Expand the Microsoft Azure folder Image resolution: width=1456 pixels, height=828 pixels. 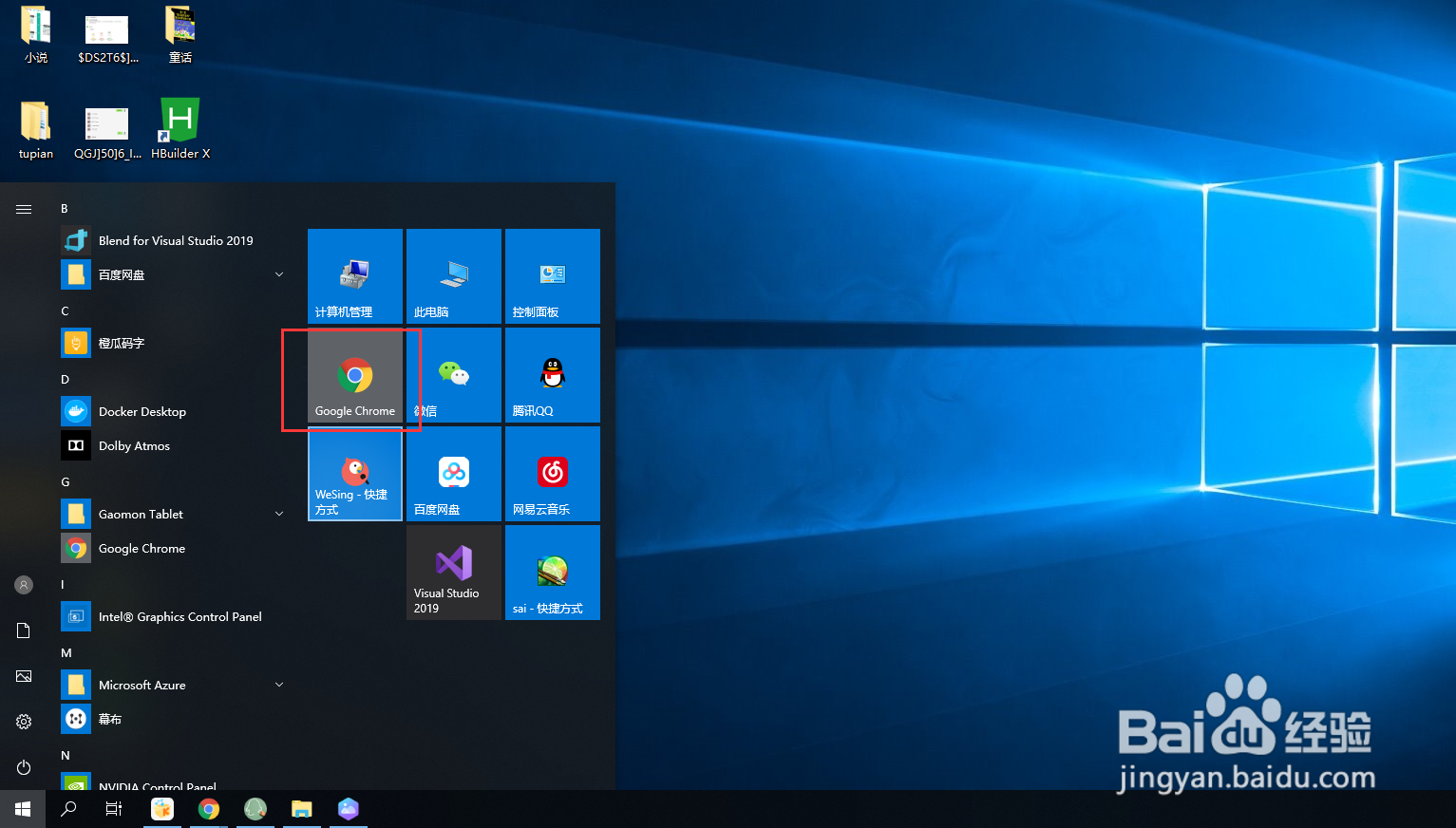(x=175, y=686)
